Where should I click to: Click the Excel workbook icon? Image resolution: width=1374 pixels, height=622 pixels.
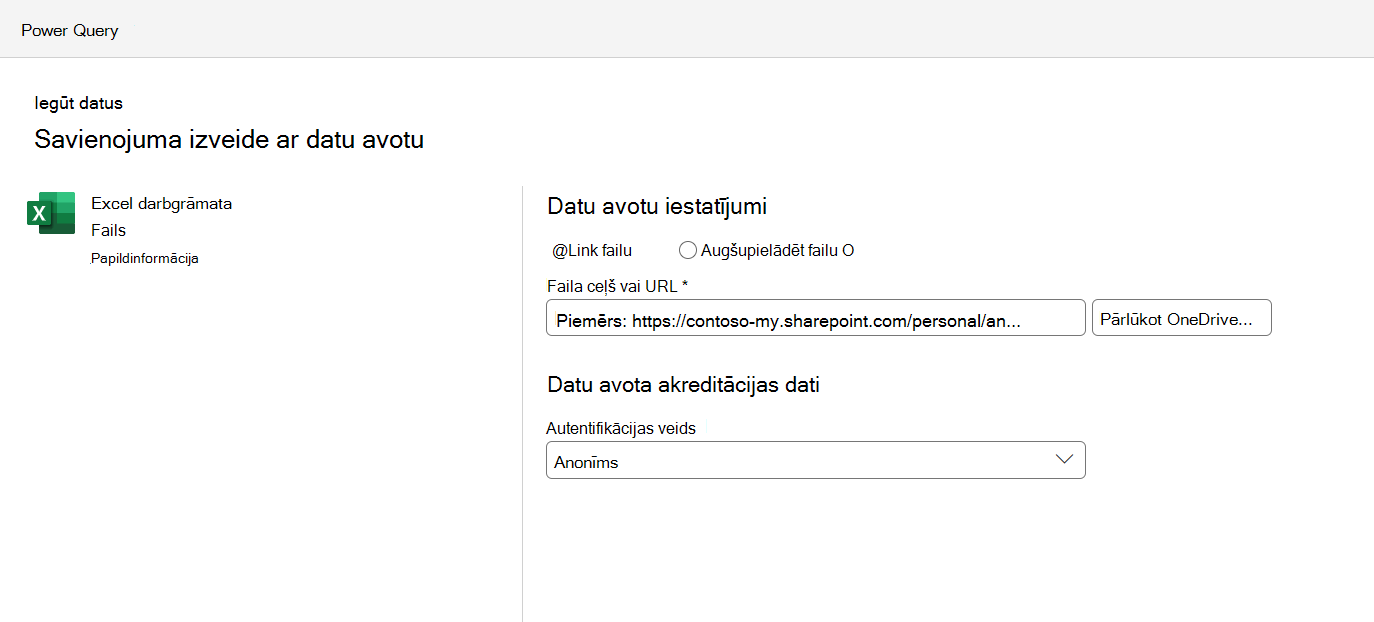pyautogui.click(x=51, y=213)
